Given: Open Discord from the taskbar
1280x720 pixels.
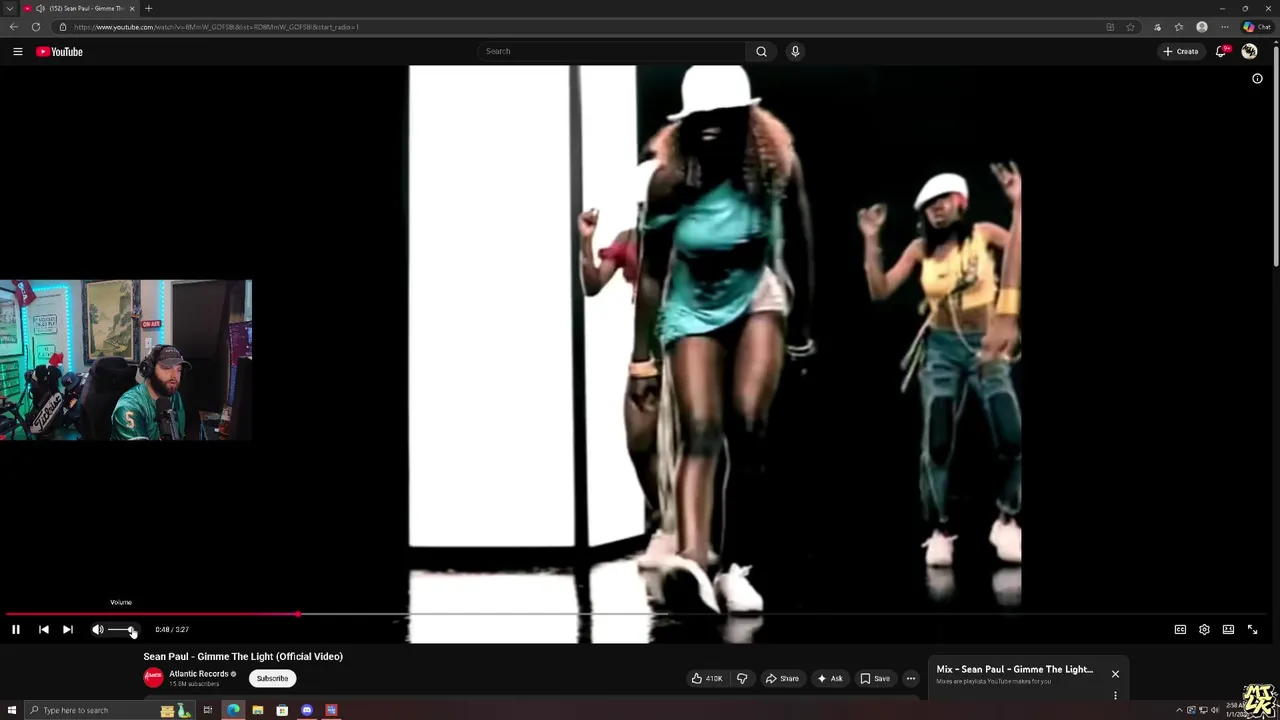Looking at the screenshot, I should click(306, 710).
